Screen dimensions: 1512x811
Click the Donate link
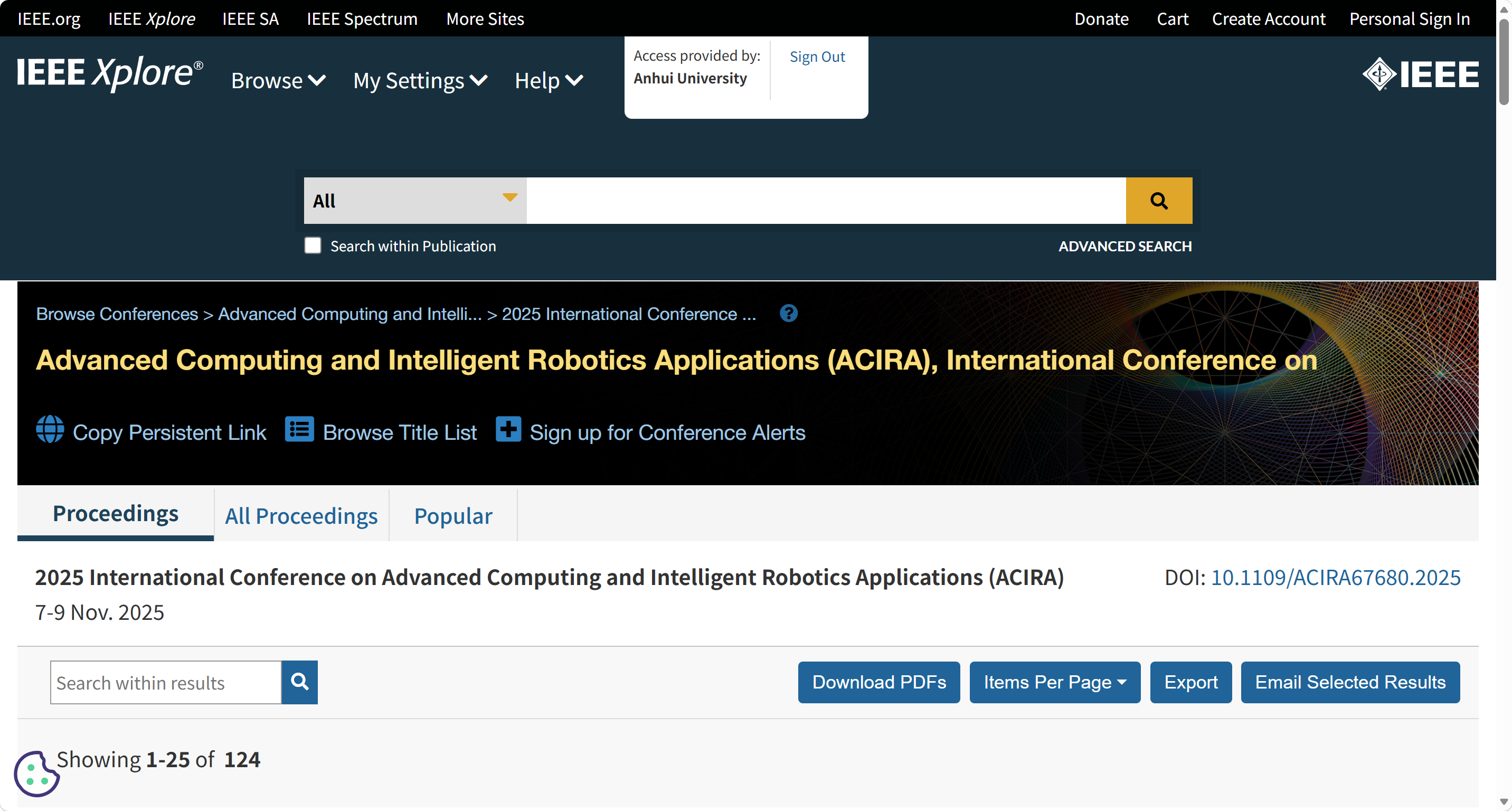[x=1101, y=19]
